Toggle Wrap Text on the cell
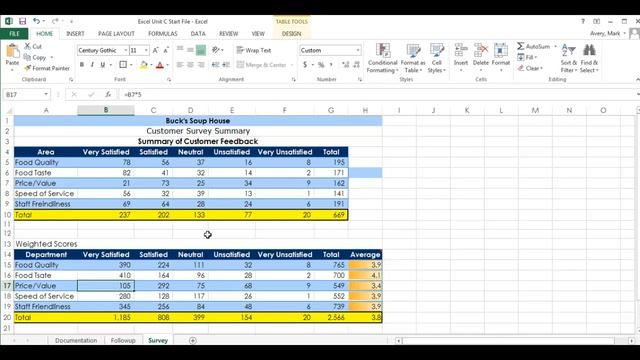The width and height of the screenshot is (640, 360). tap(254, 50)
